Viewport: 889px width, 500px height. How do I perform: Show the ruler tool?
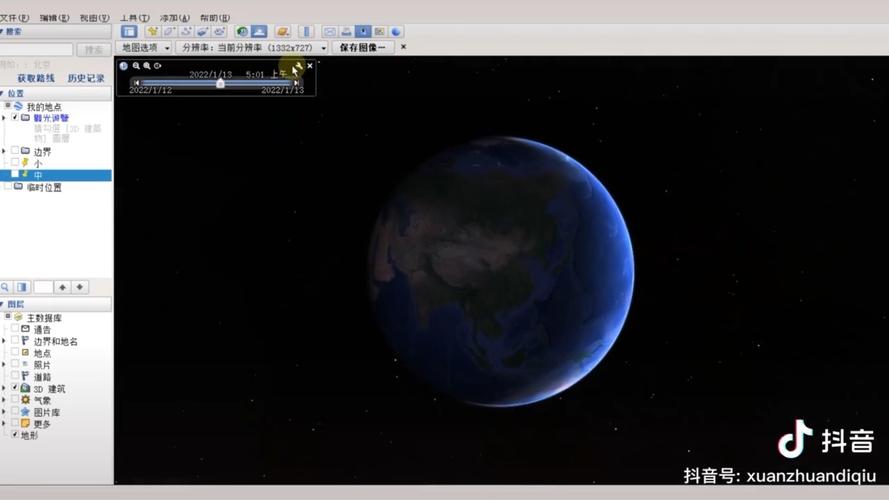point(307,32)
